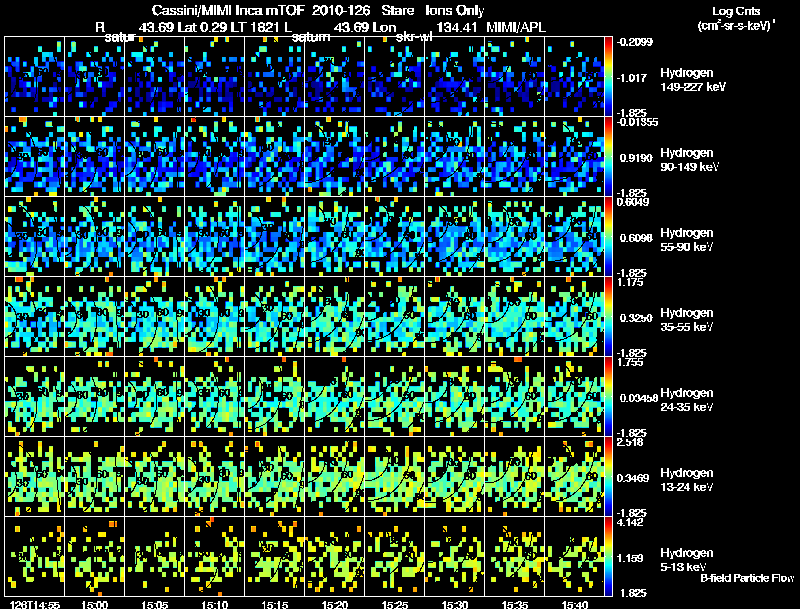Image resolution: width=800 pixels, height=609 pixels.
Task: Click the Hydrogen 13-24 keV row label
Action: [687, 480]
